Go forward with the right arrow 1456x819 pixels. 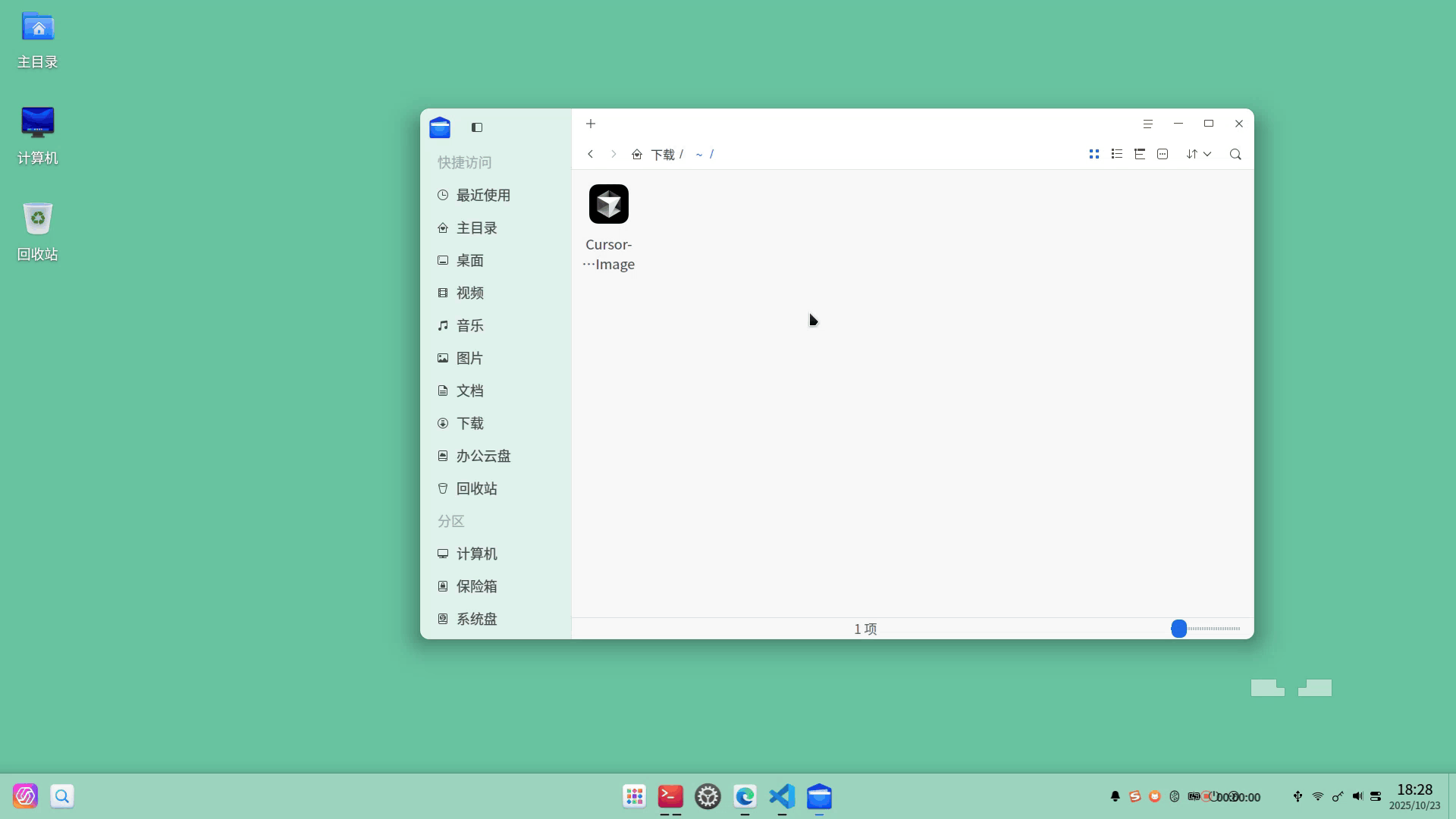pyautogui.click(x=613, y=154)
